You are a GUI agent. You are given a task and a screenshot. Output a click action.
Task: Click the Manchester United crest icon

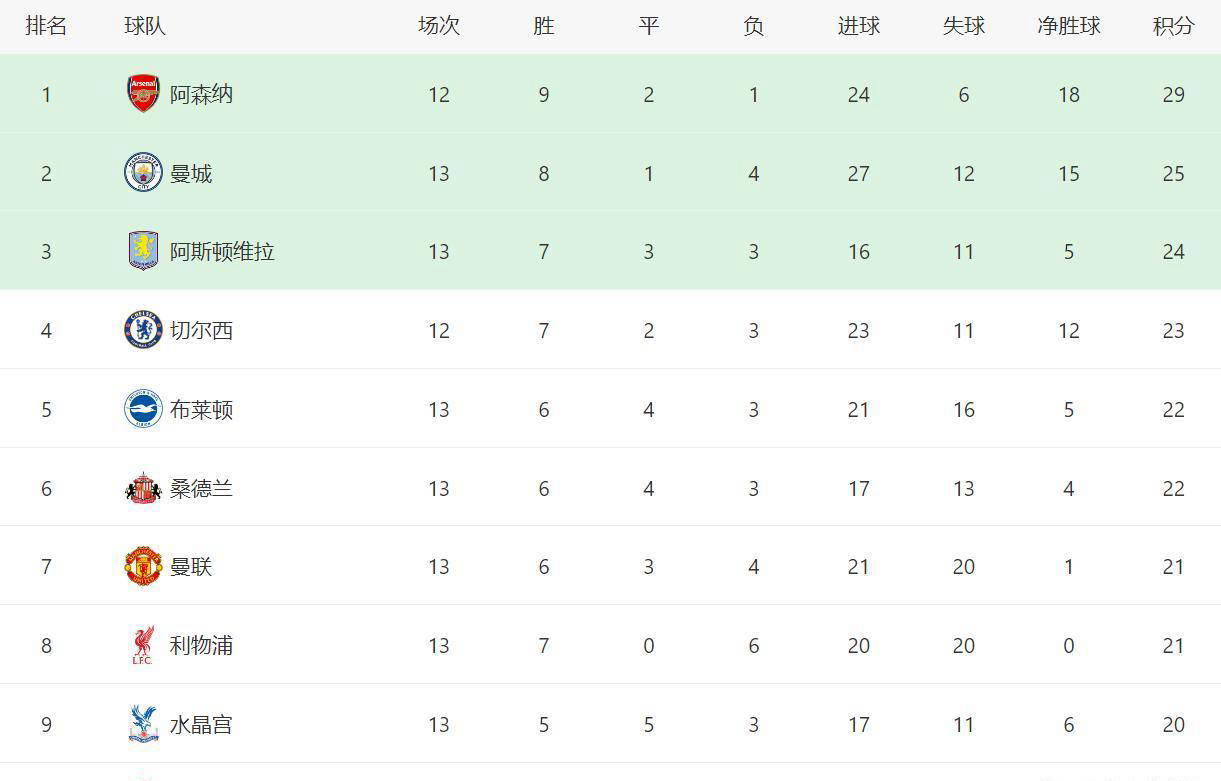143,566
